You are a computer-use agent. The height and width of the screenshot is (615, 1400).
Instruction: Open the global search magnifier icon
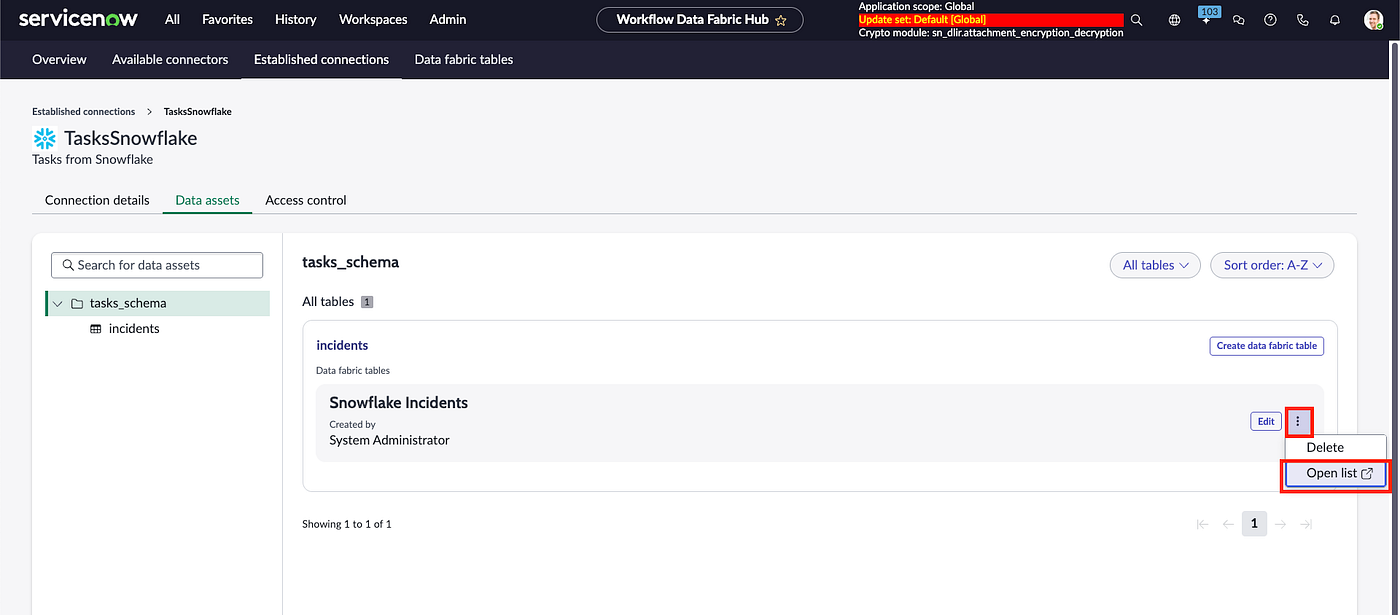point(1136,20)
